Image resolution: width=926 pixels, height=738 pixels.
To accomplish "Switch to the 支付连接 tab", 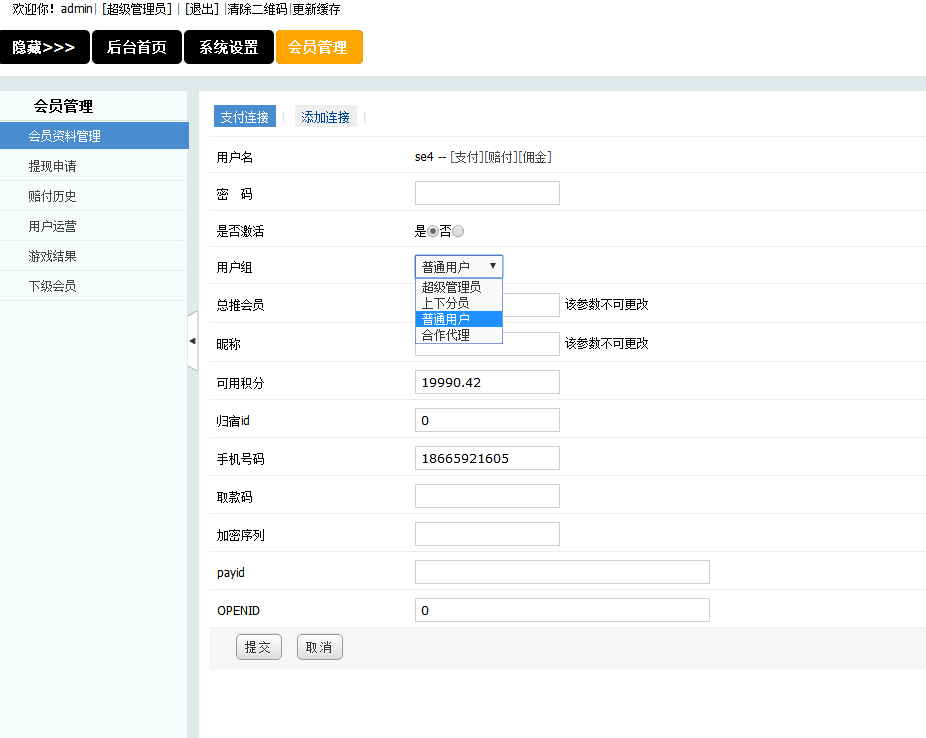I will pos(244,115).
